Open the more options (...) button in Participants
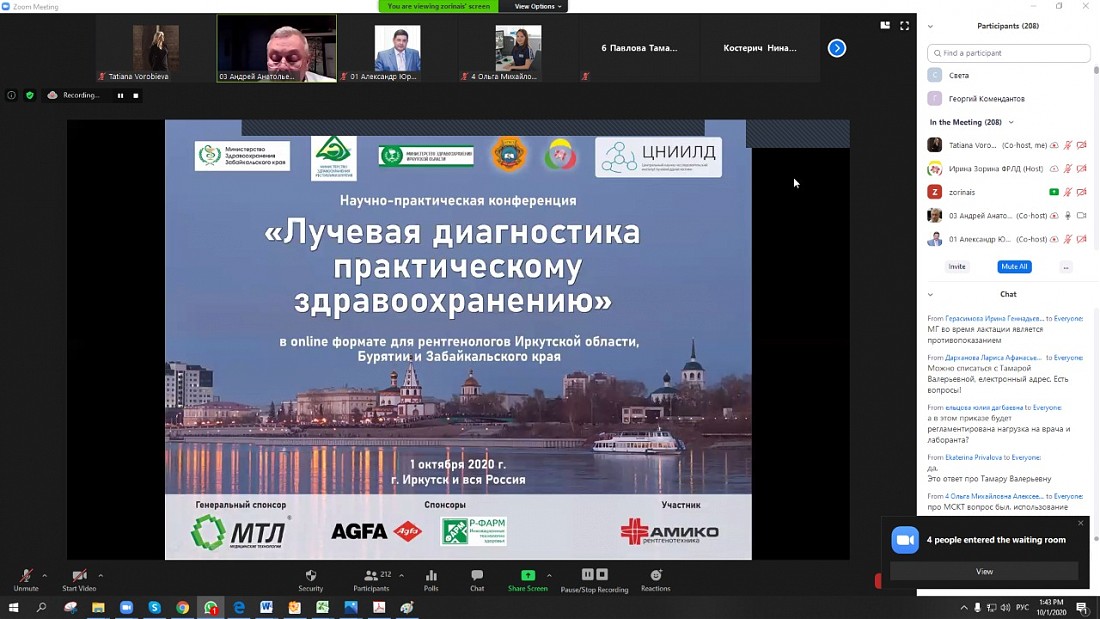The width and height of the screenshot is (1100, 619). (x=1066, y=267)
